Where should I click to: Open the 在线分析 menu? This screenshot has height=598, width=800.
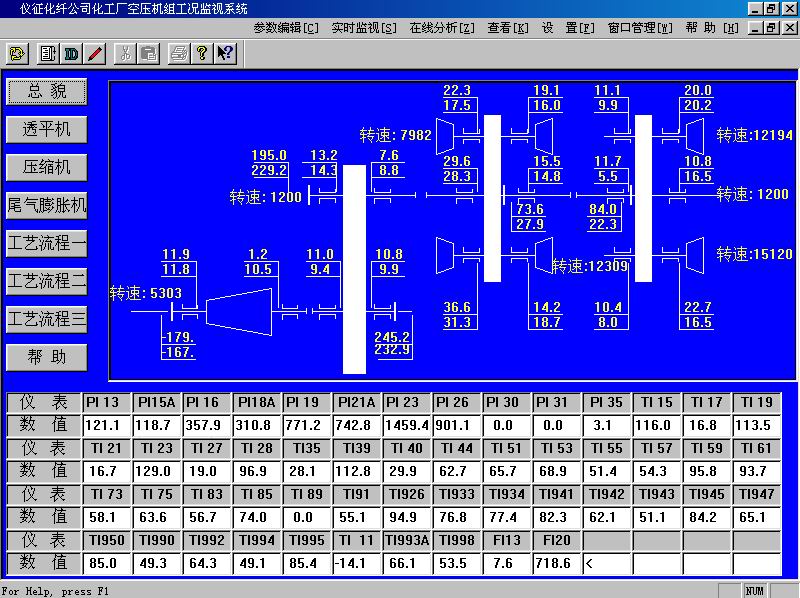click(442, 28)
